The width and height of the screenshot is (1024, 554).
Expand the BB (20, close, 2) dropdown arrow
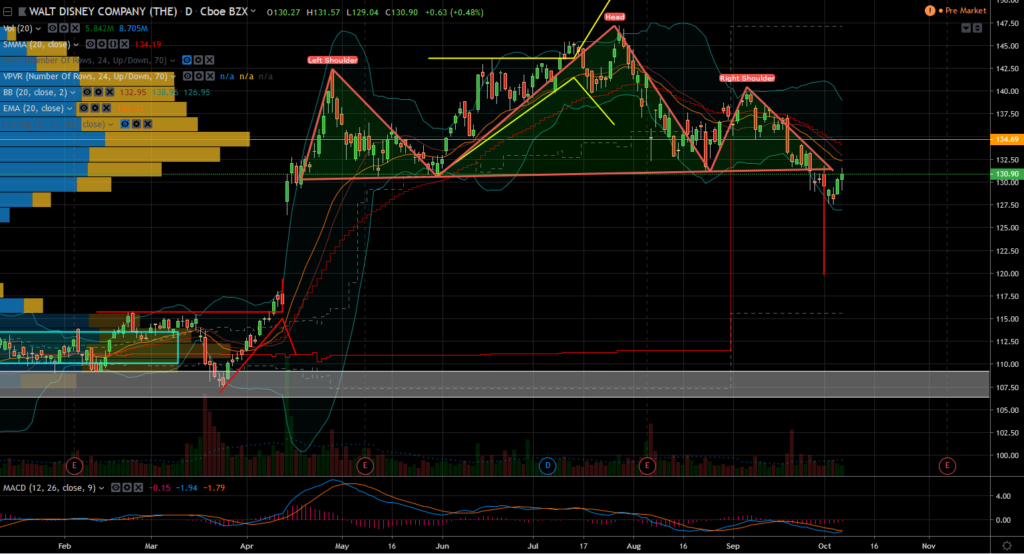point(72,92)
